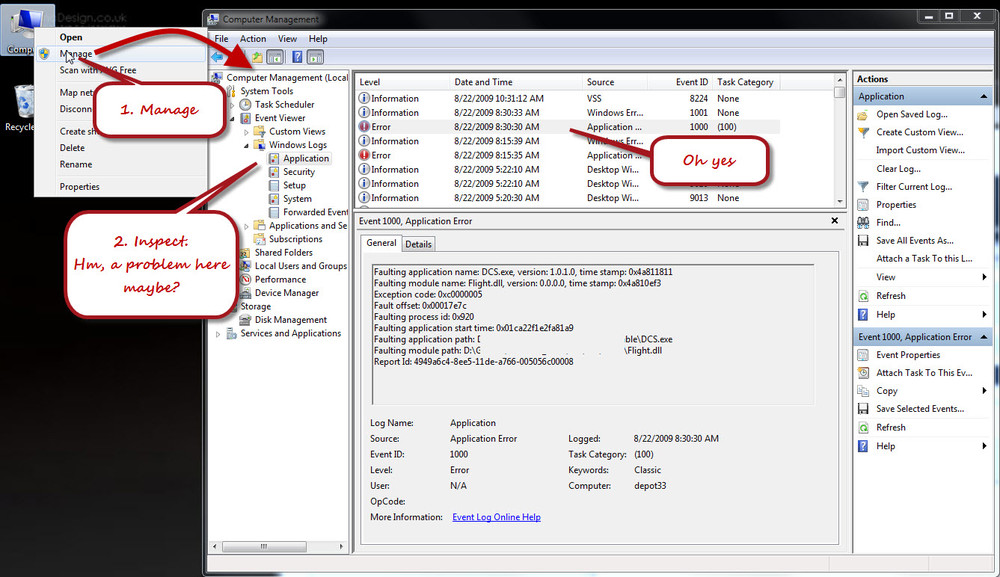Image resolution: width=1000 pixels, height=577 pixels.
Task: Click Filter Current Log action
Action: [x=913, y=186]
